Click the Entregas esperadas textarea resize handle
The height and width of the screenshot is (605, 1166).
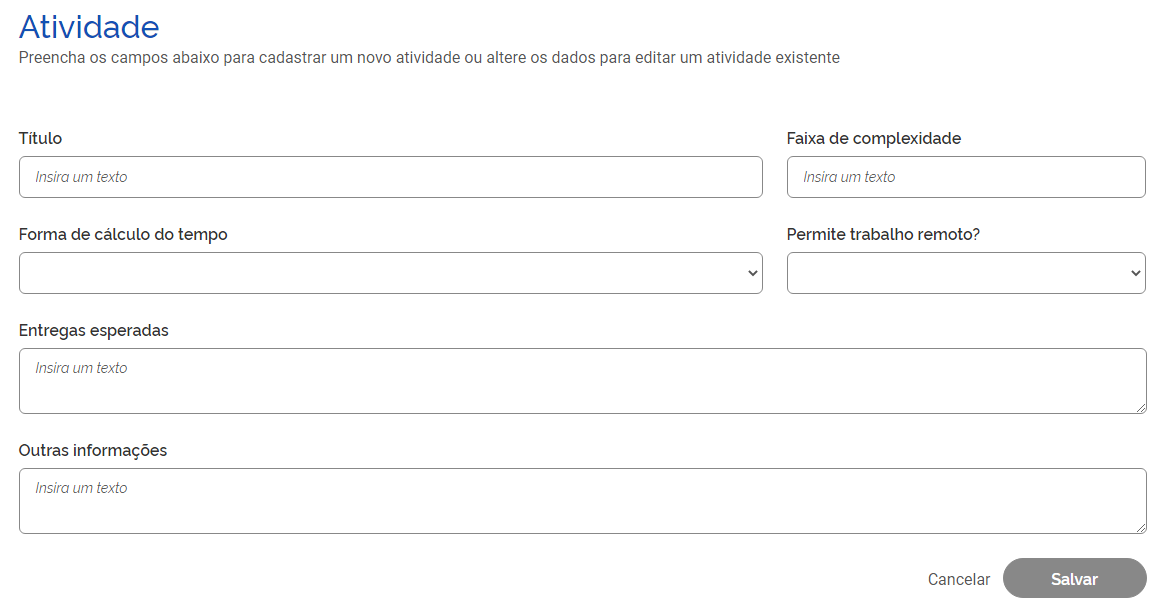click(1141, 408)
